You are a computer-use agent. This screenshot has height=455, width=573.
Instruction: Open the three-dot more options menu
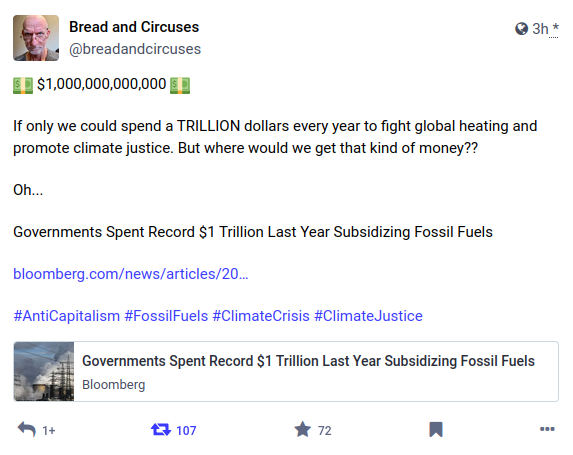(547, 429)
